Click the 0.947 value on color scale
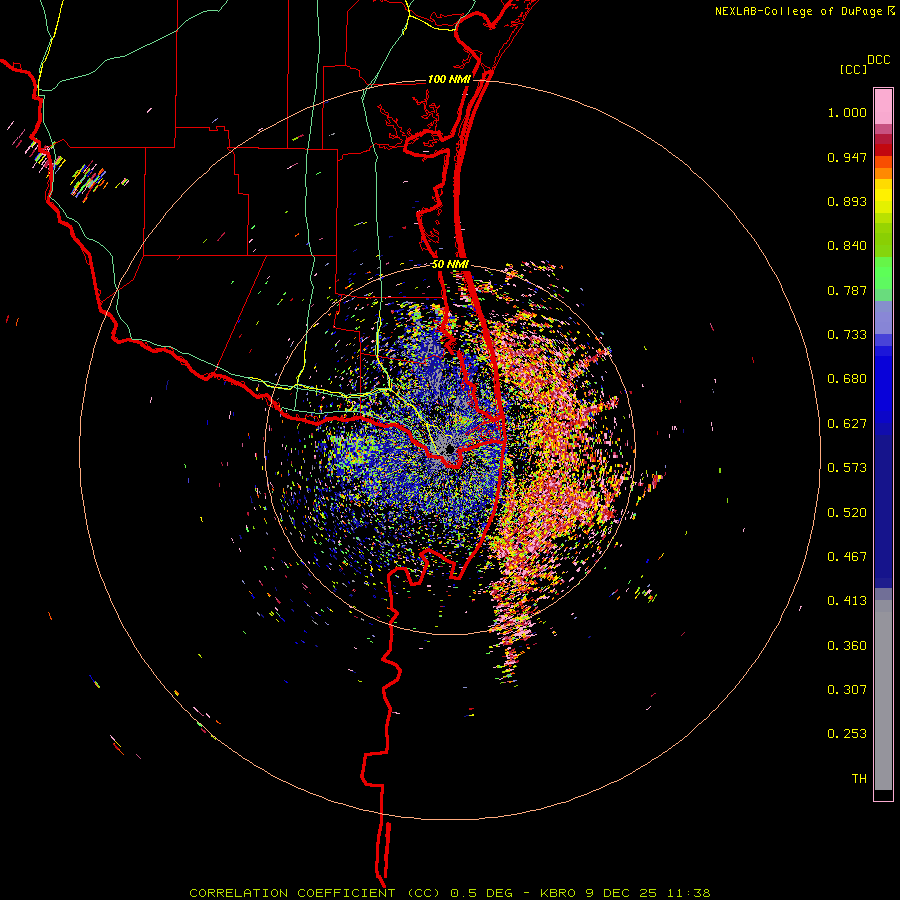This screenshot has height=900, width=900. (847, 157)
